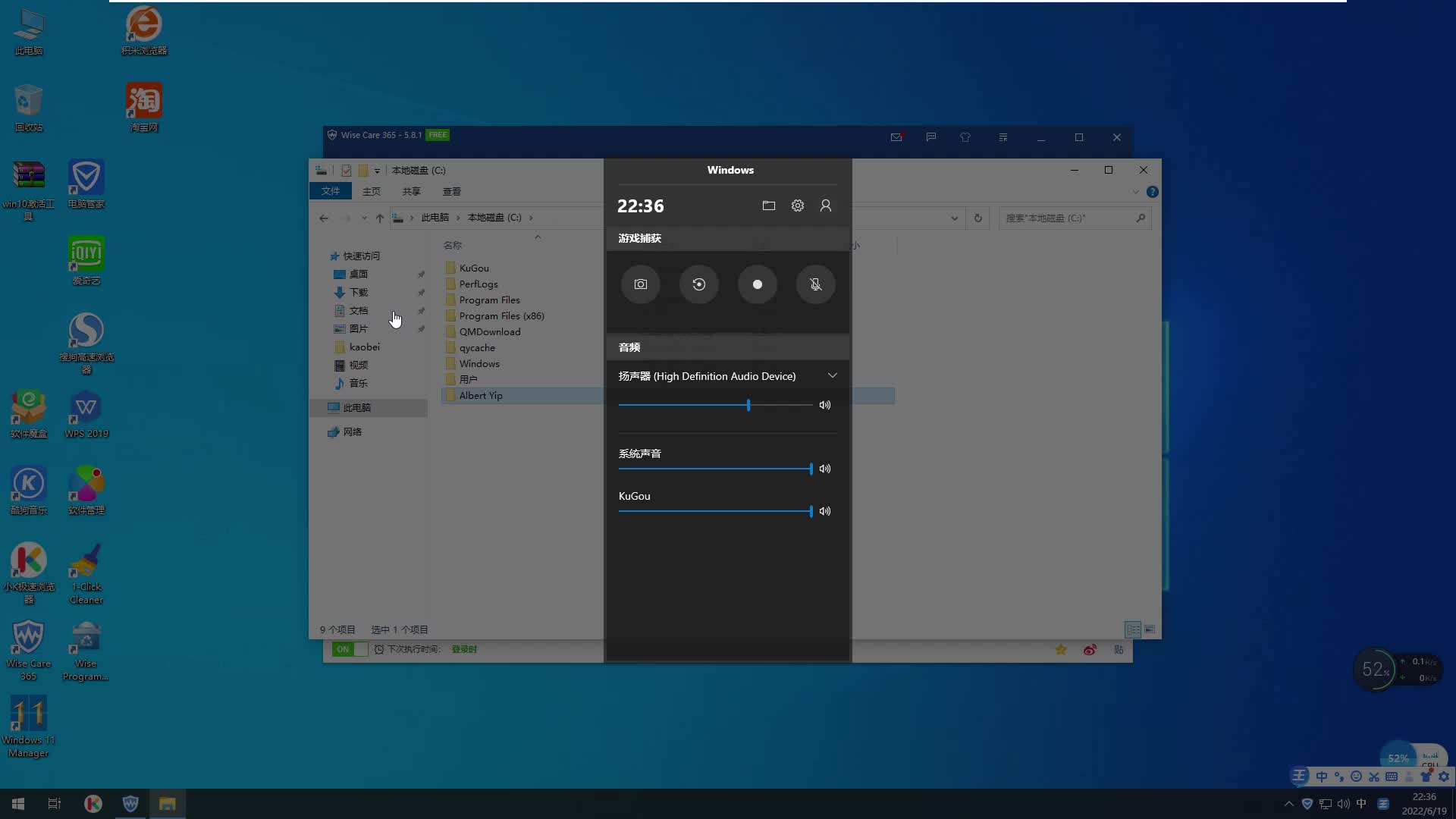Open Game Bar settings gear icon
Screen dimensions: 1456x819
pos(797,206)
